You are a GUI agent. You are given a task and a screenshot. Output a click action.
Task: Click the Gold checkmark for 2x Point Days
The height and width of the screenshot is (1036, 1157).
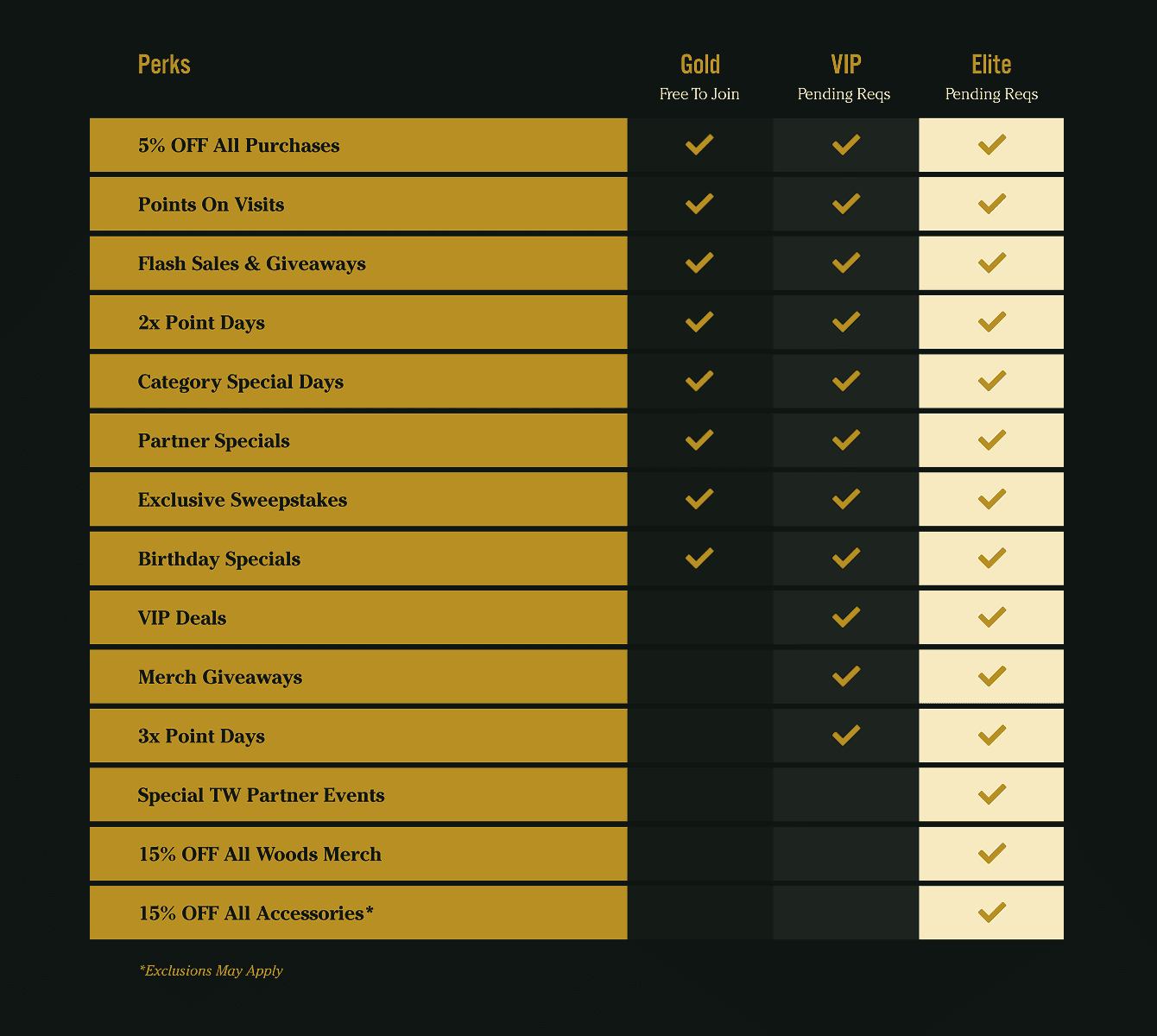[699, 321]
